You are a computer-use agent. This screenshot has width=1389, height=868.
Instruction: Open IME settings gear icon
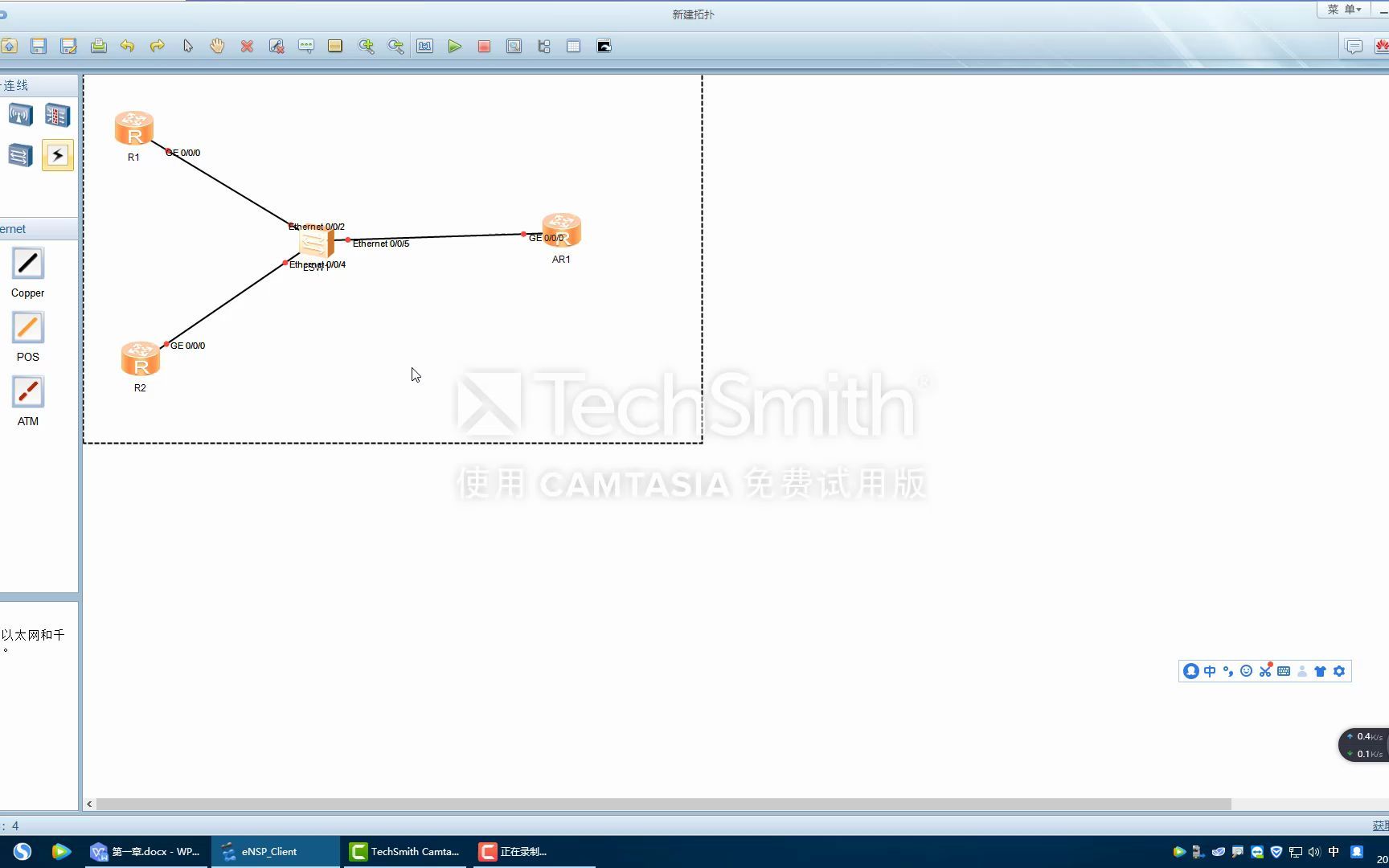click(x=1339, y=671)
